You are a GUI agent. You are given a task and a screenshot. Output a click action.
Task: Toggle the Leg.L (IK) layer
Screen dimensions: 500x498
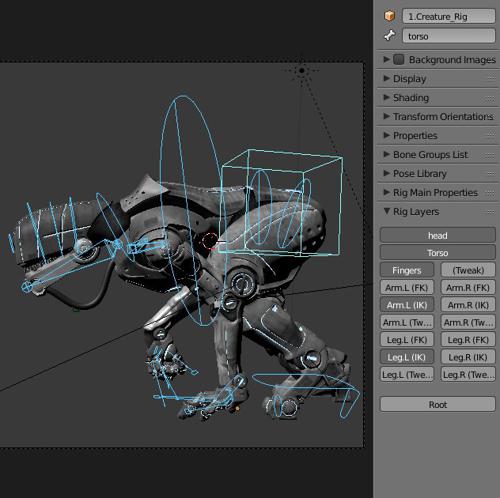point(407,357)
